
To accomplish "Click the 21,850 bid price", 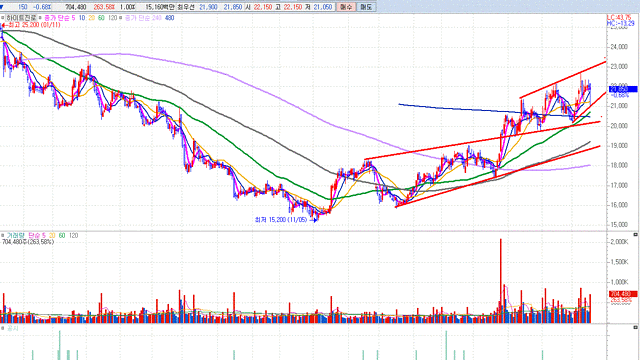I will (x=232, y=7).
